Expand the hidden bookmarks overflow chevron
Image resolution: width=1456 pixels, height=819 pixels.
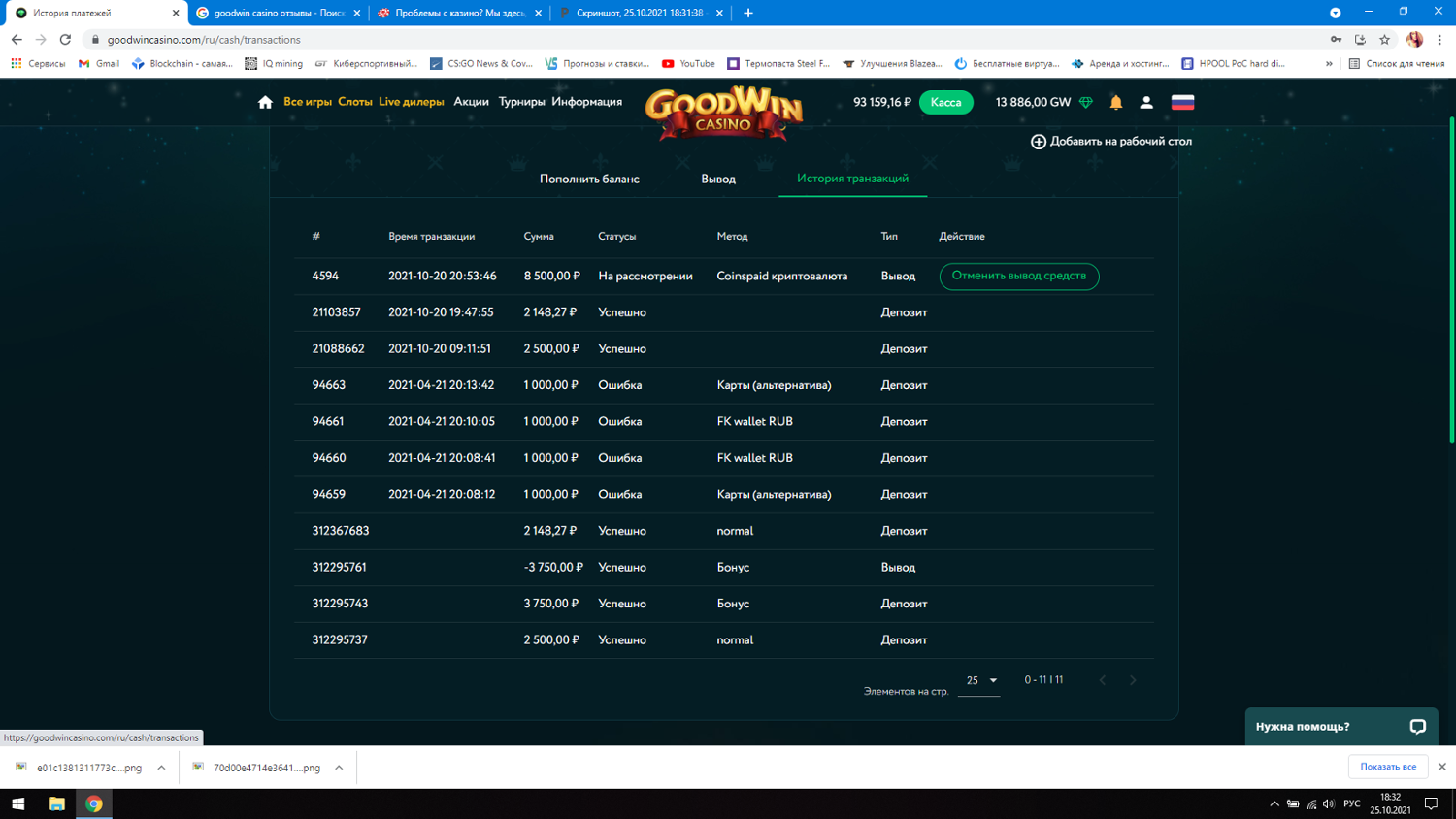point(1329,64)
